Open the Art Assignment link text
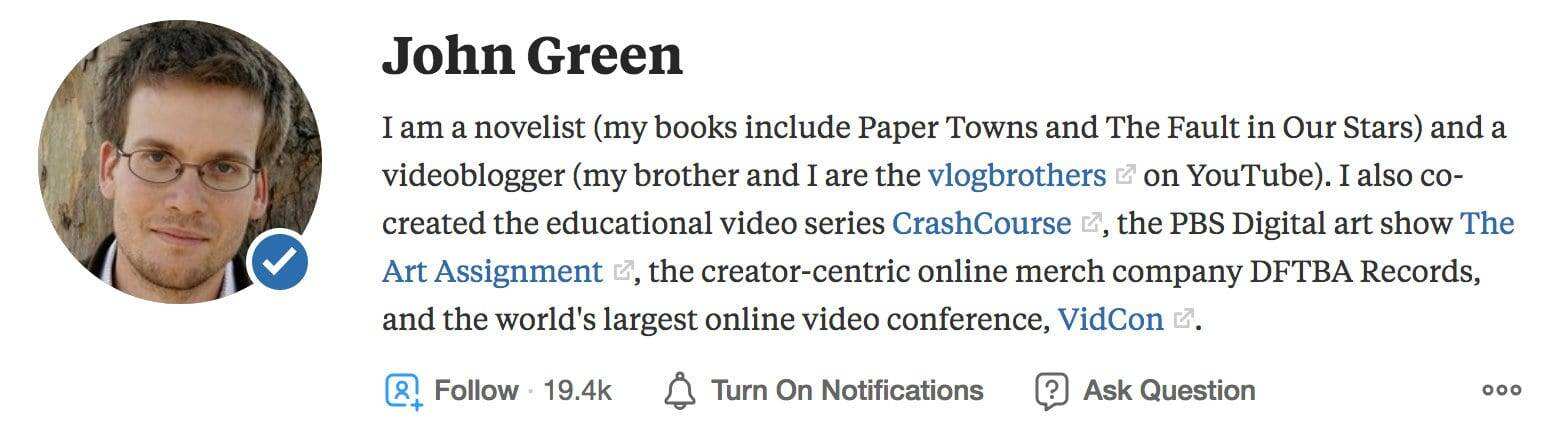 point(492,271)
